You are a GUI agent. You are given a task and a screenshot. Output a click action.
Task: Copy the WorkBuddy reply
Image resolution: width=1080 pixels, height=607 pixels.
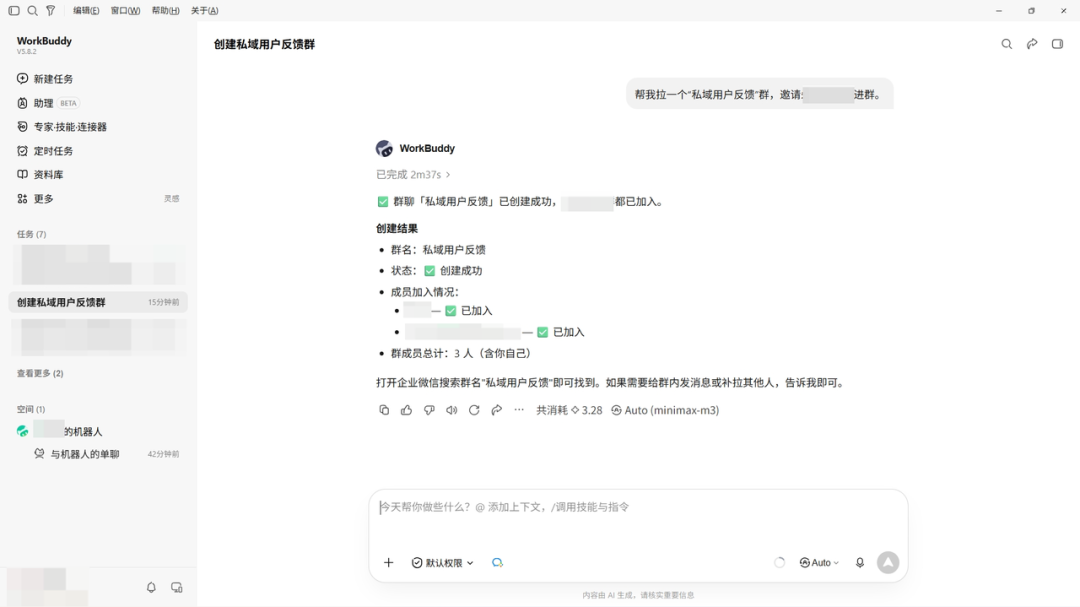pos(384,410)
